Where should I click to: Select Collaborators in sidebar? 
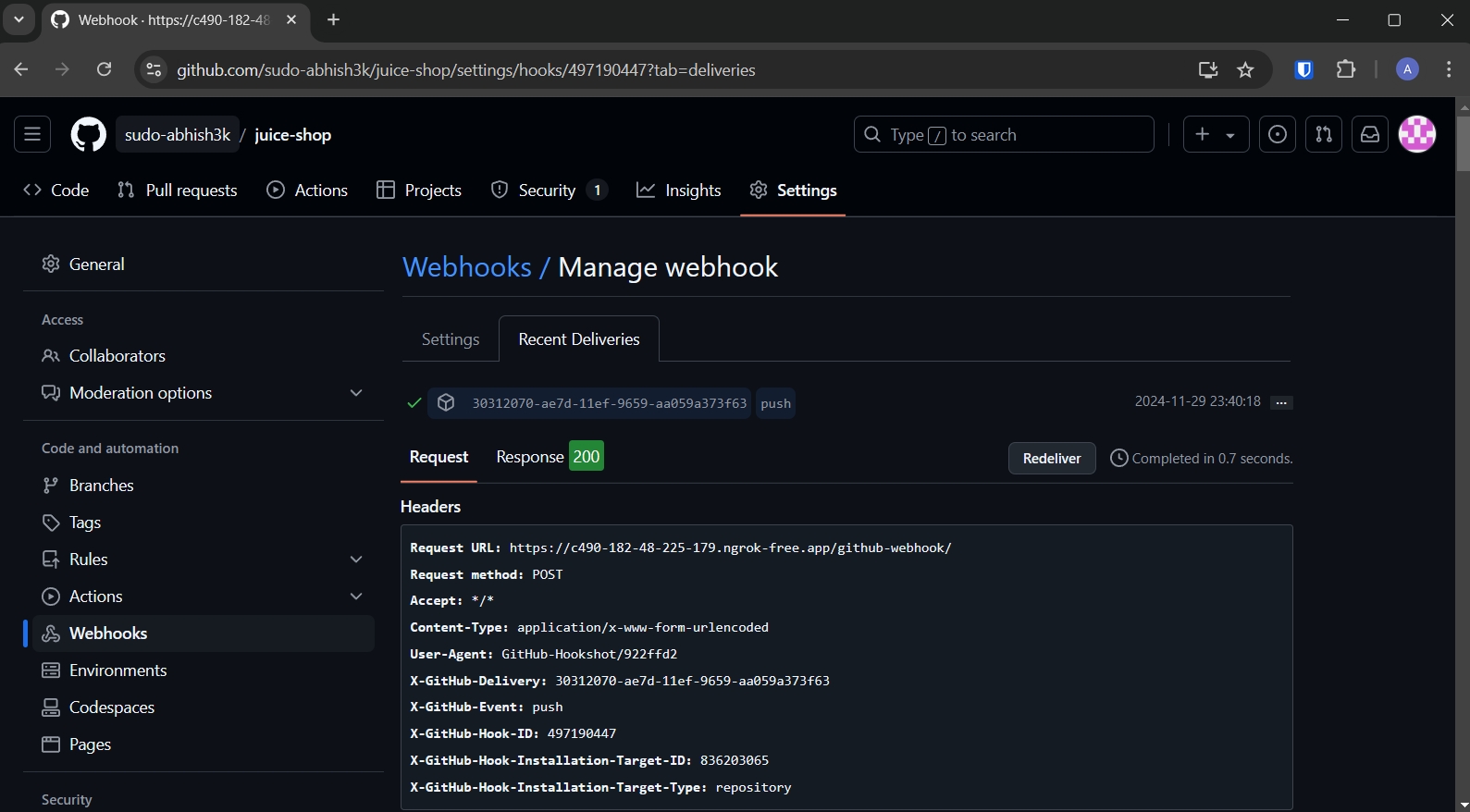tap(204, 356)
